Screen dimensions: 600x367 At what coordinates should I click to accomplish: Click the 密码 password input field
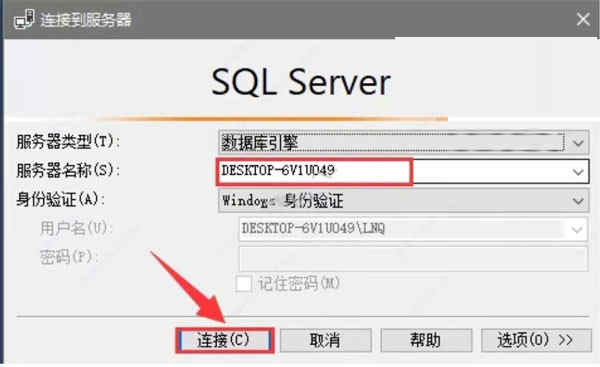[x=413, y=259]
